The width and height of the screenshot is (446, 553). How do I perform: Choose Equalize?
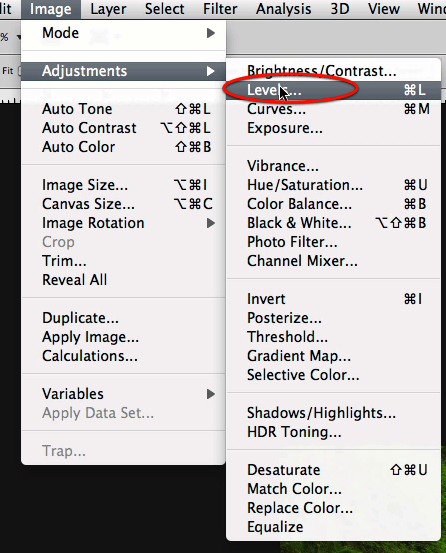click(333, 527)
